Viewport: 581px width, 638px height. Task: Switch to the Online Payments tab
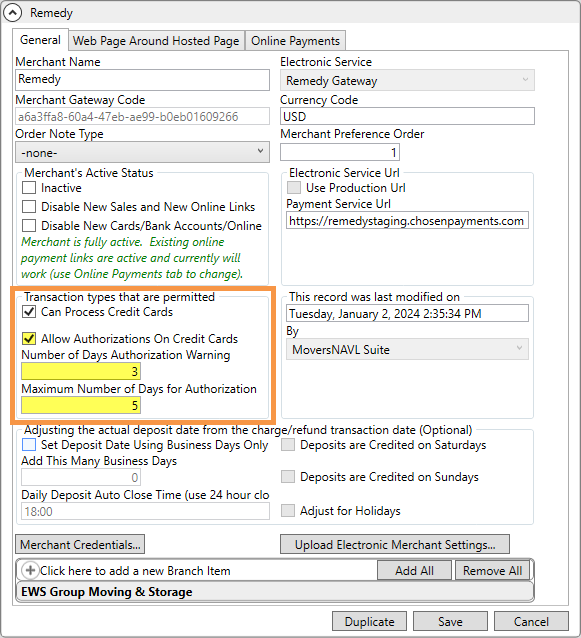click(x=295, y=41)
